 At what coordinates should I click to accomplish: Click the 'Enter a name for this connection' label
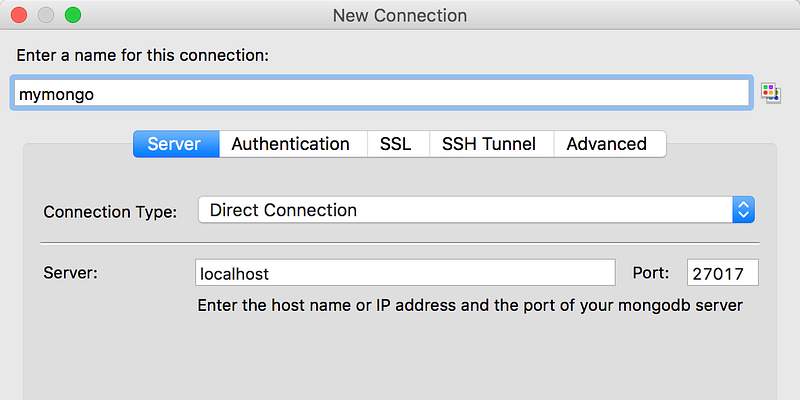coord(143,55)
